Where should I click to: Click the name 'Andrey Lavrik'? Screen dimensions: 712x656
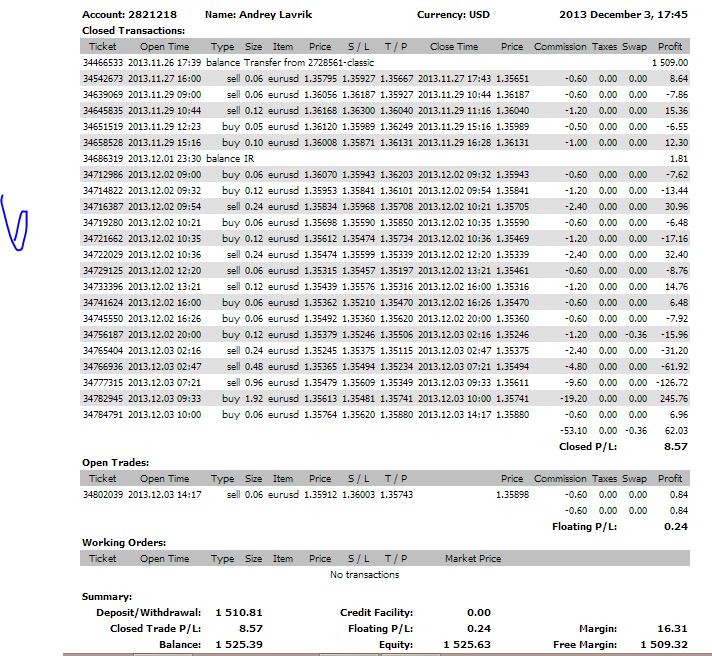[276, 15]
